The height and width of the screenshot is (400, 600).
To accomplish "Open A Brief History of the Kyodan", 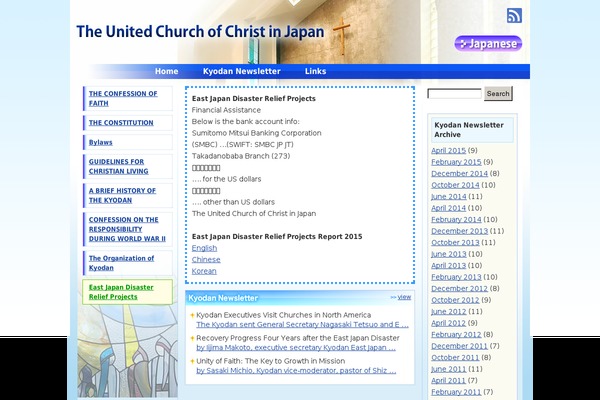I will (x=122, y=195).
